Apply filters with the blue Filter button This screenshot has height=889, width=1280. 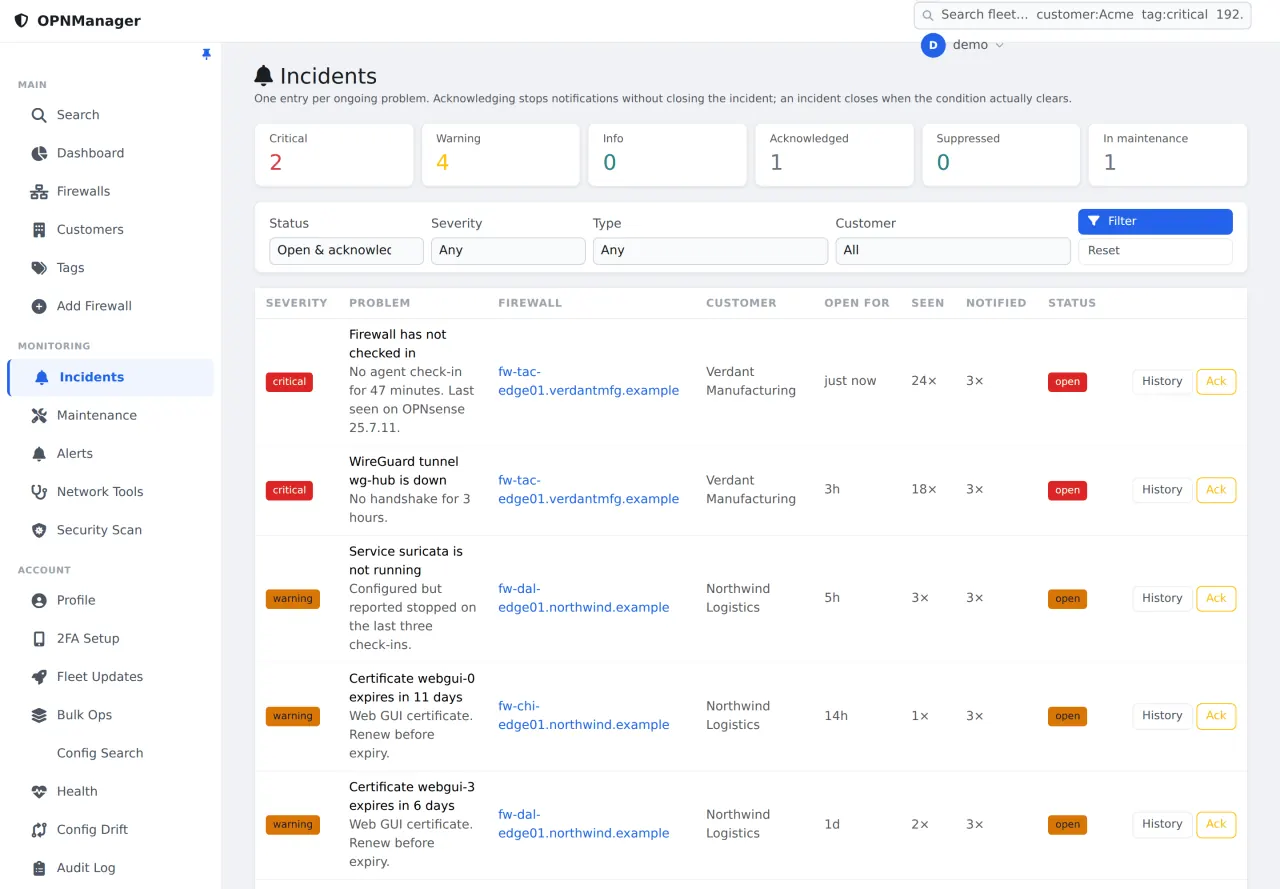click(x=1155, y=221)
